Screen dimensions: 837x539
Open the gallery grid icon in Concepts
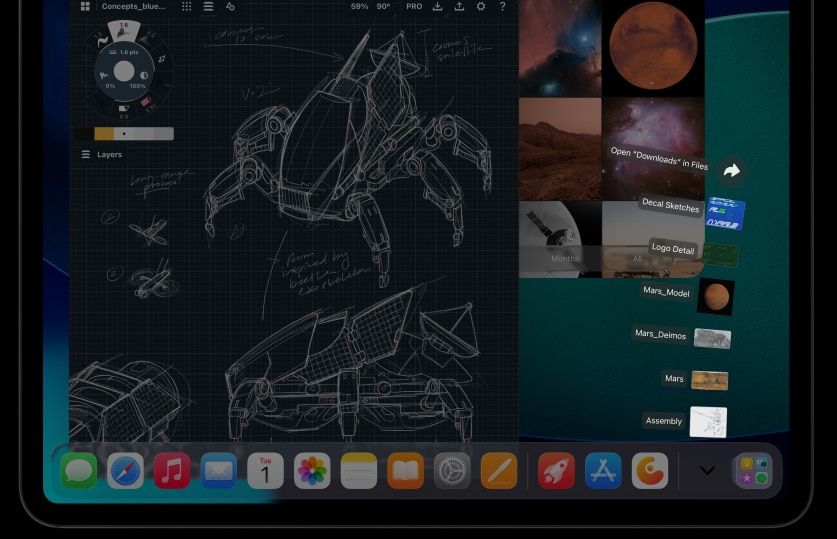[x=85, y=6]
